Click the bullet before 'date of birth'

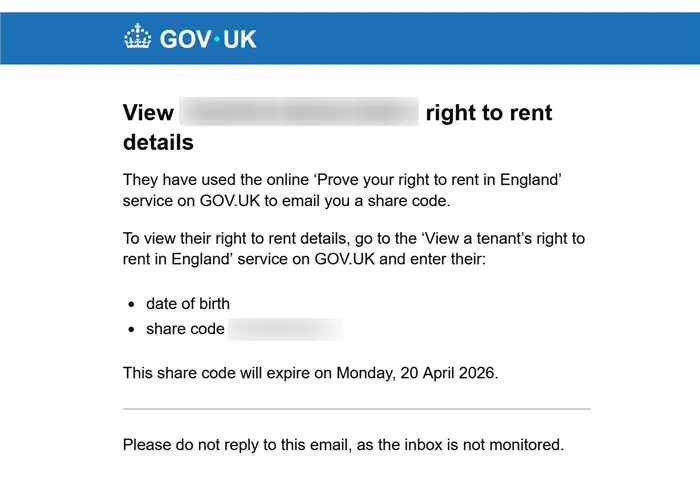[133, 304]
